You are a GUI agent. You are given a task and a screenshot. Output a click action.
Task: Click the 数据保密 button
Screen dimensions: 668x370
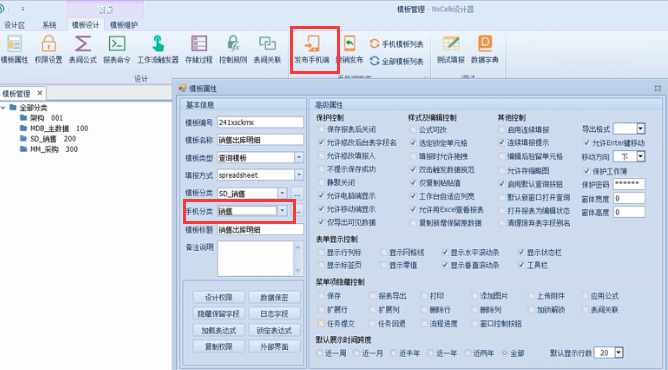(x=274, y=297)
